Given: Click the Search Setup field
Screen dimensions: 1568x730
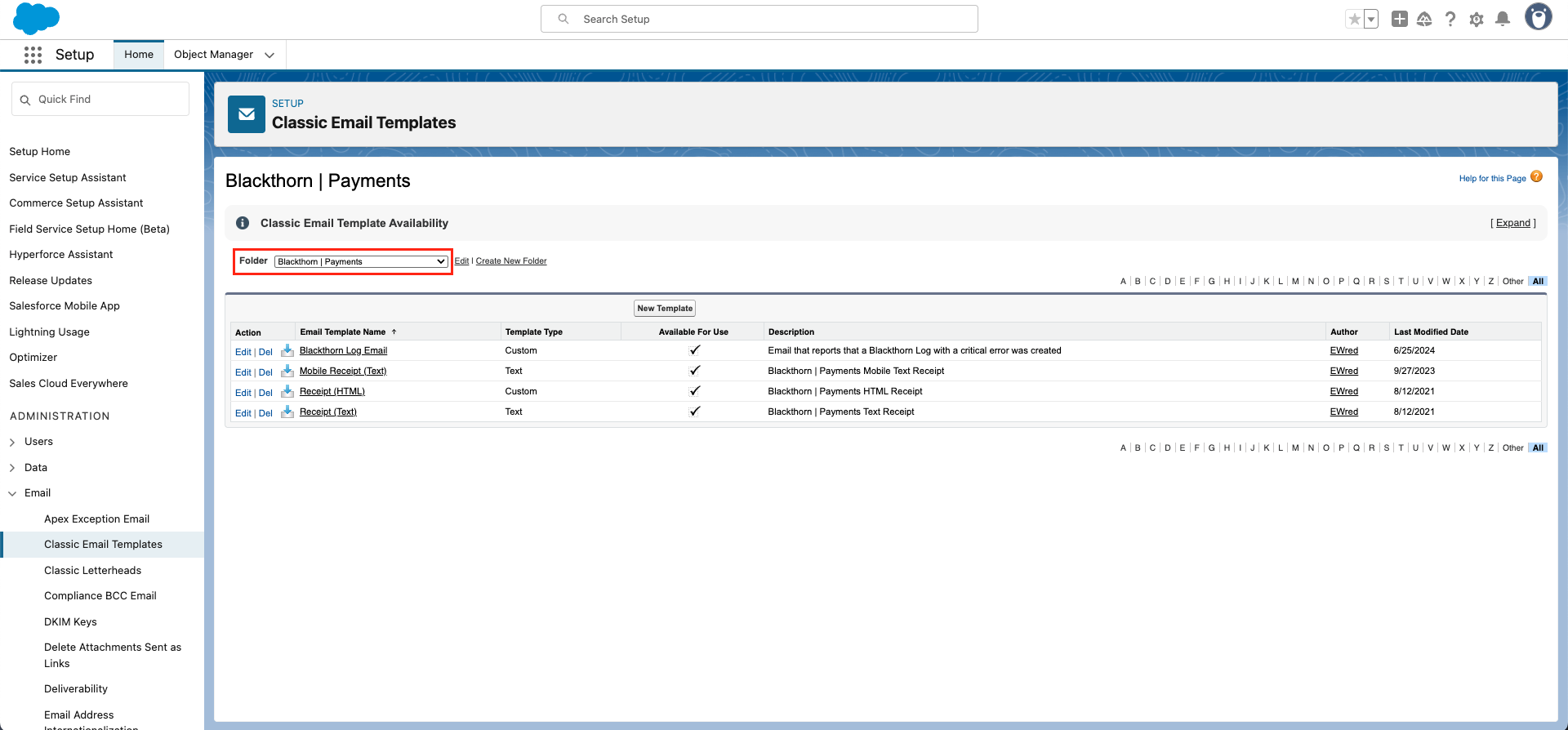Looking at the screenshot, I should 759,19.
